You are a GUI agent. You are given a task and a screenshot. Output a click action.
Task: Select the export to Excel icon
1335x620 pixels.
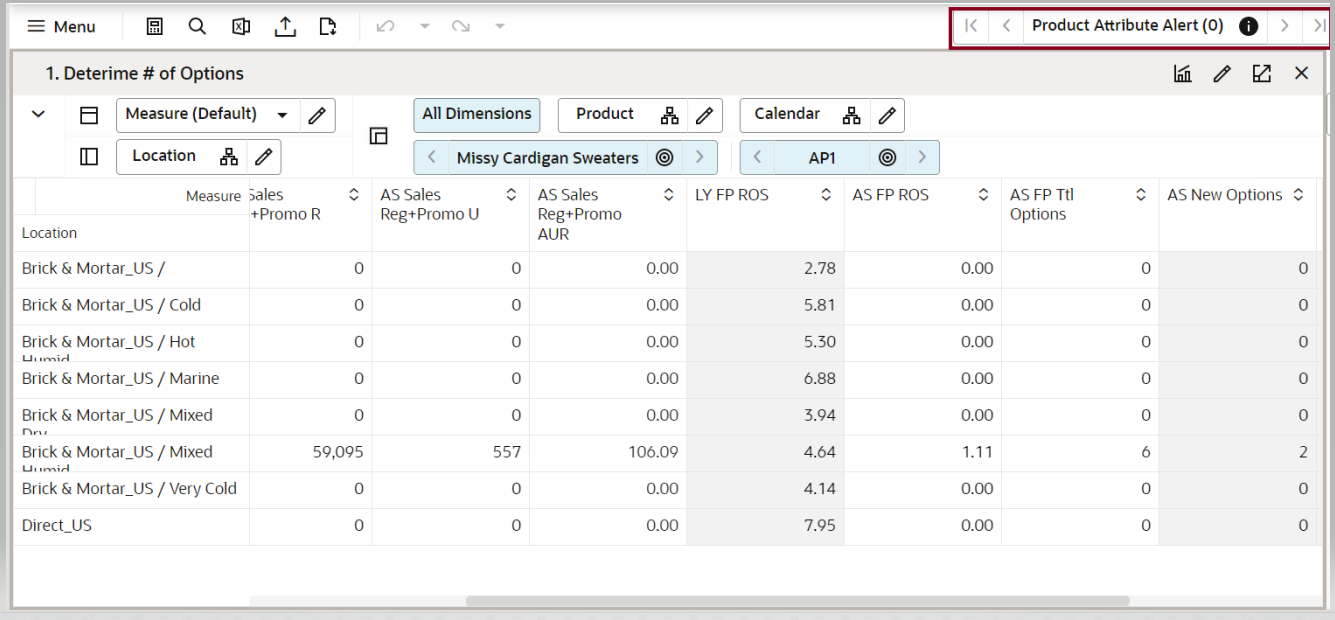pos(240,27)
